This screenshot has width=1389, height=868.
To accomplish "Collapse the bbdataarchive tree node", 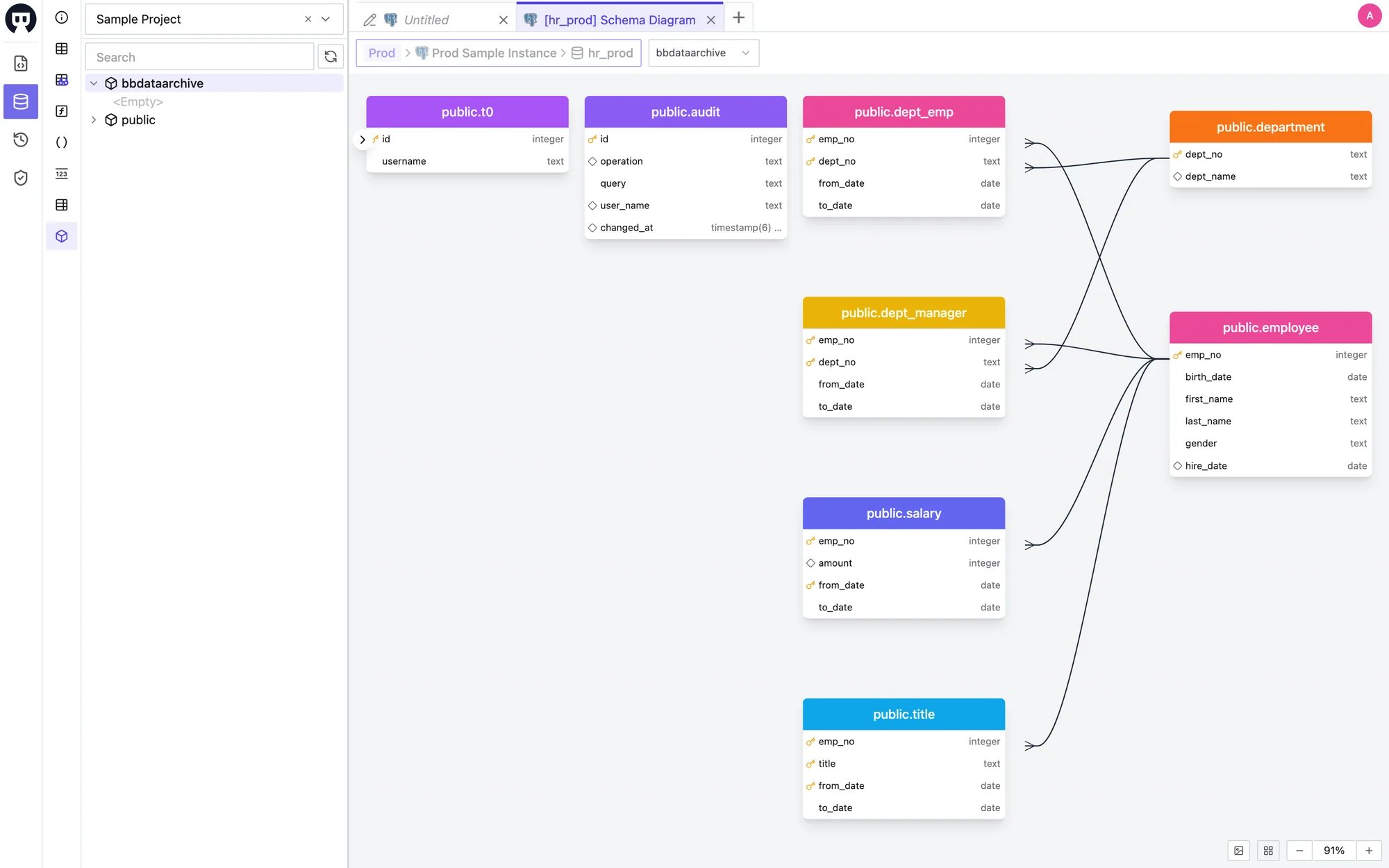I will tap(94, 83).
